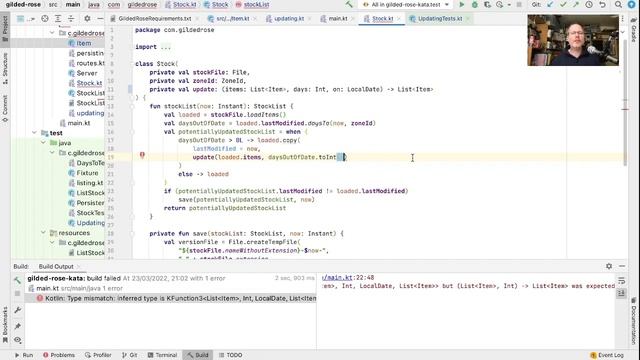Click the hammer Build Project icon in top toolbar

point(349,4)
